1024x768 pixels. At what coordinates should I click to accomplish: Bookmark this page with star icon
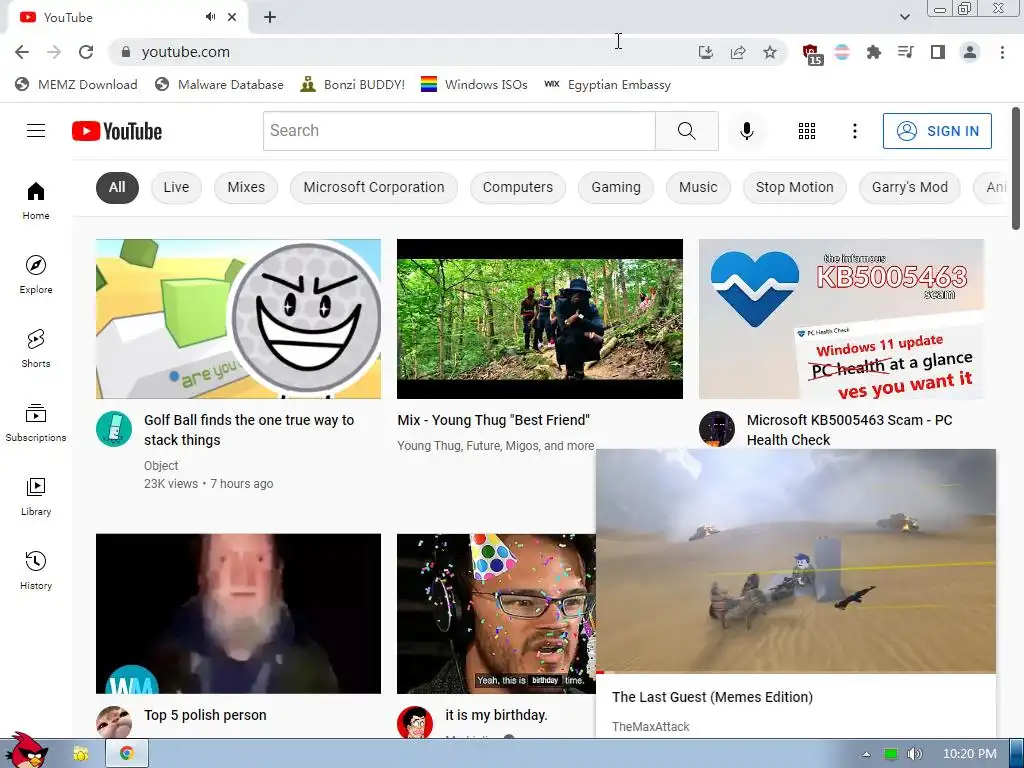770,52
